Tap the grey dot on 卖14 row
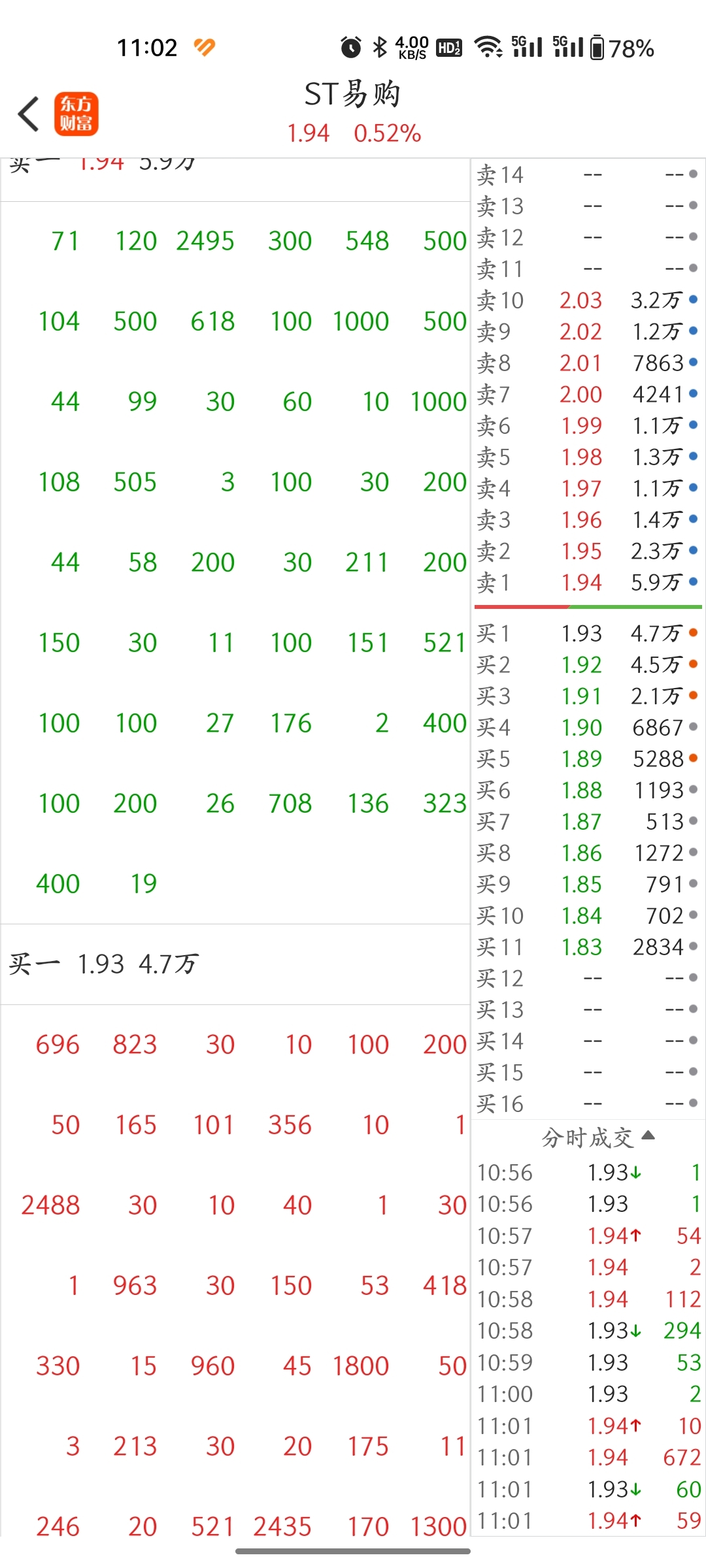Image resolution: width=706 pixels, height=1568 pixels. point(693,174)
